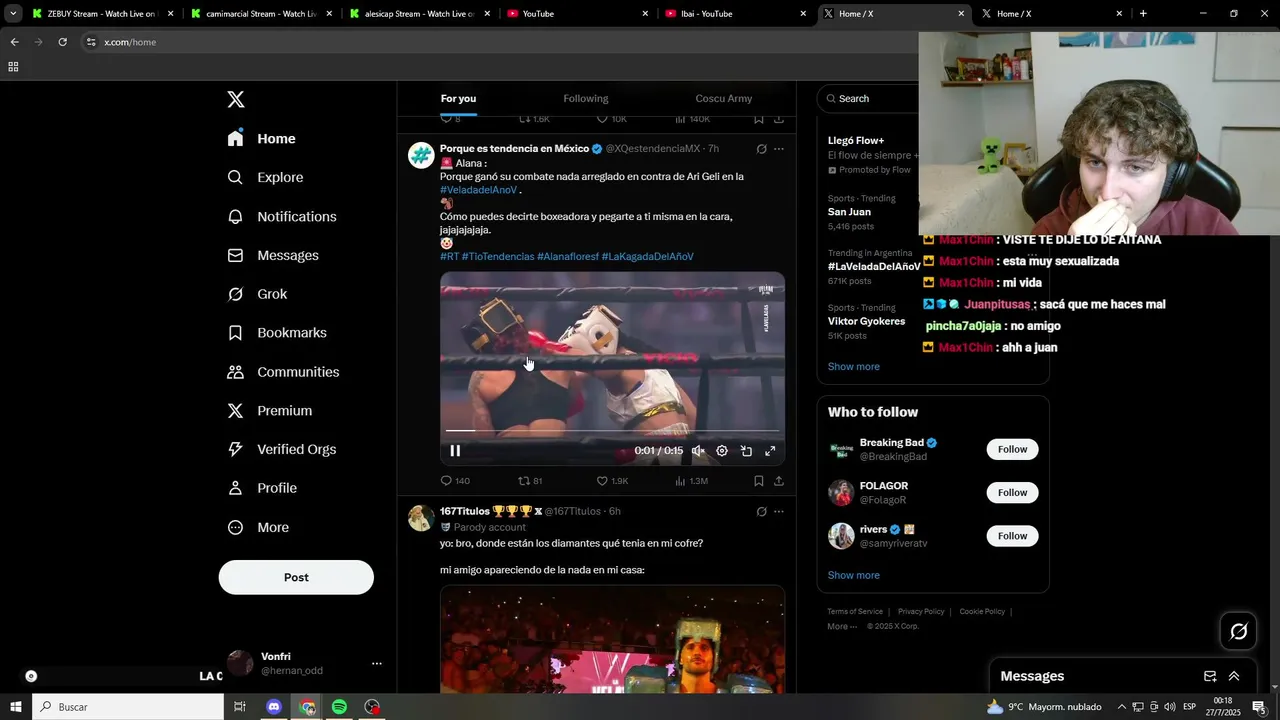Click the #VeladadelAñoV hashtag link
1280x720 pixels.
click(479, 190)
